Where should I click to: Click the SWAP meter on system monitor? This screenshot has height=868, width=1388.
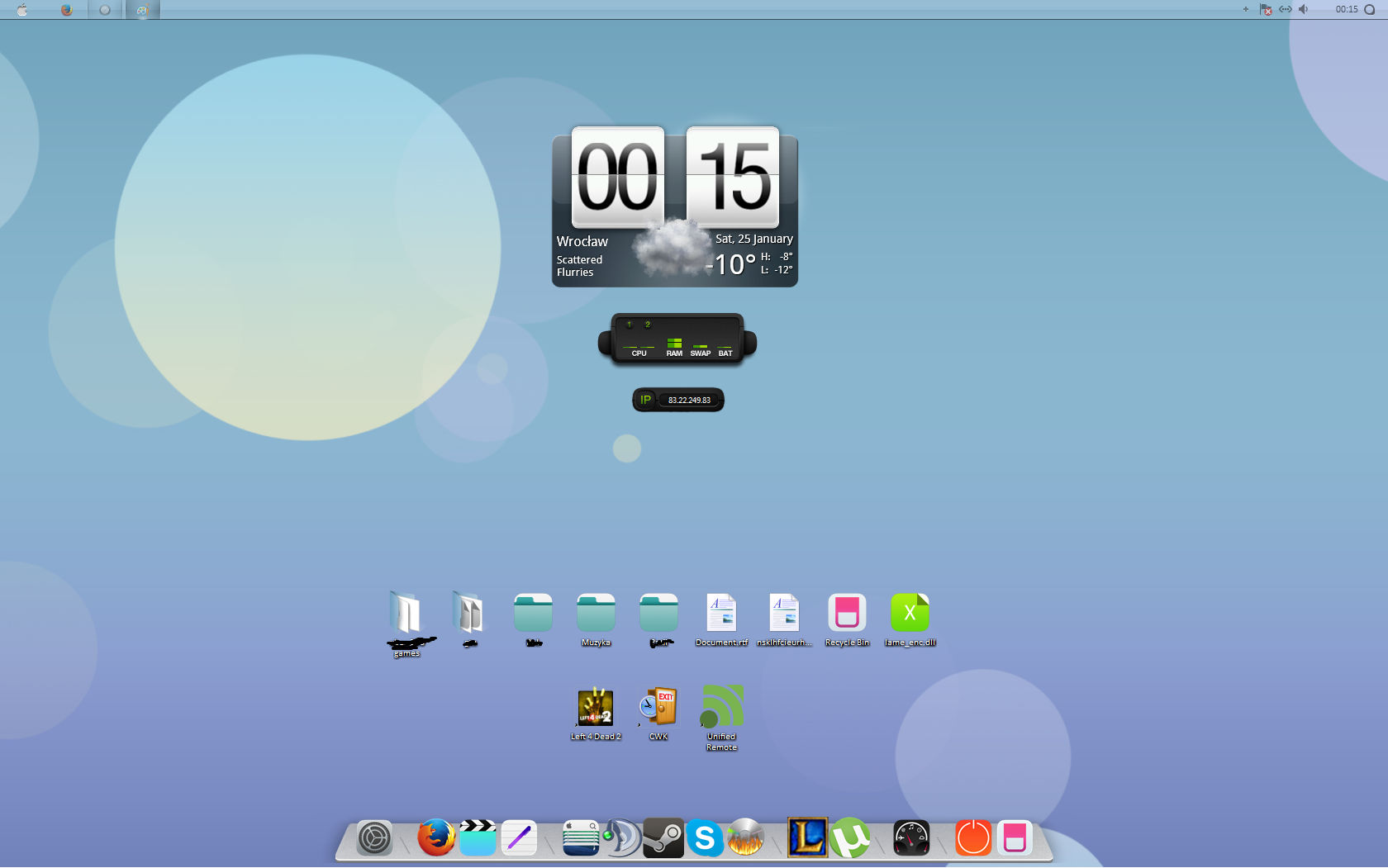[701, 349]
